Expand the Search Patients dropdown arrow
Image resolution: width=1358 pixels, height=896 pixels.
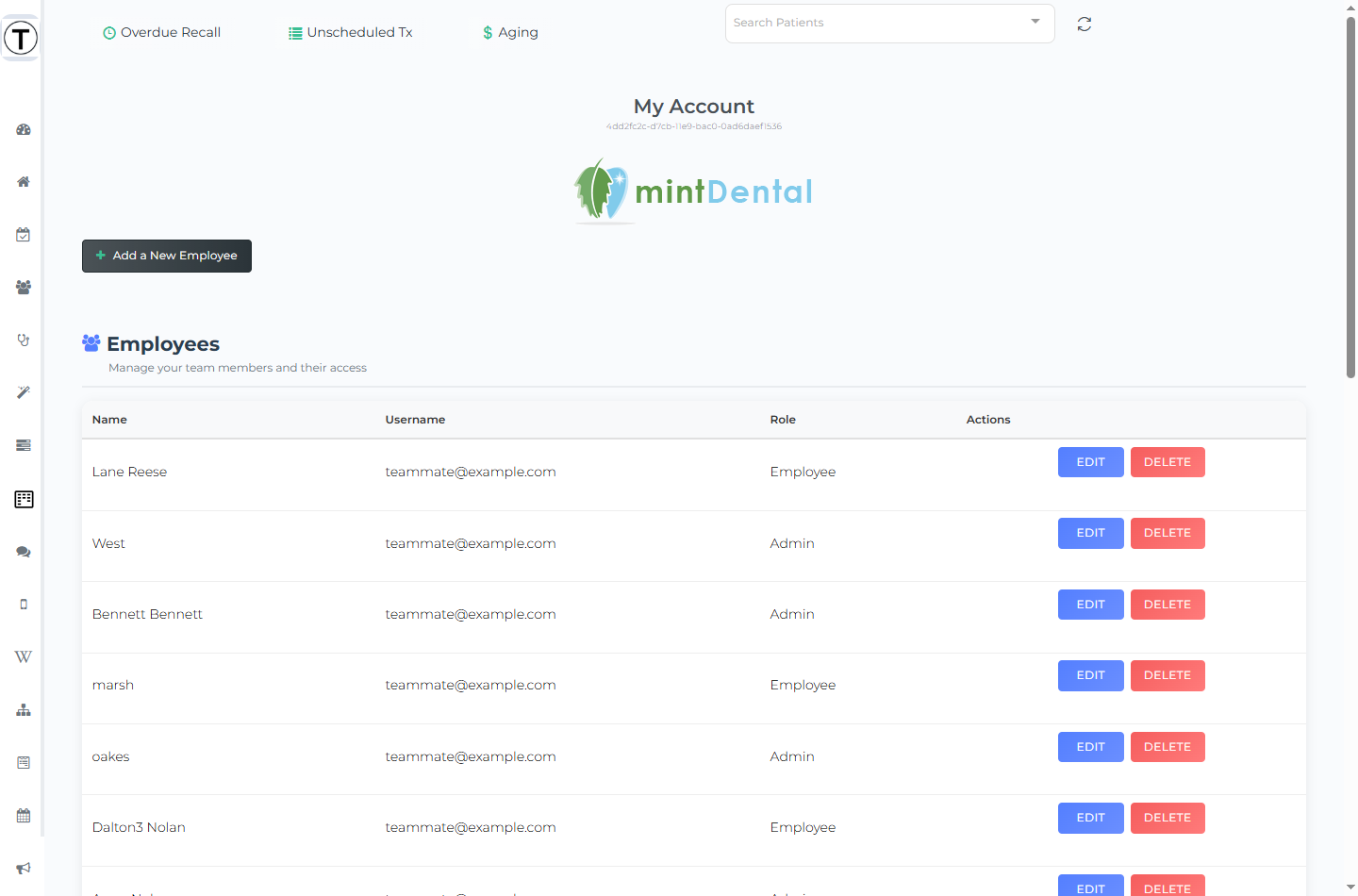tap(1035, 22)
